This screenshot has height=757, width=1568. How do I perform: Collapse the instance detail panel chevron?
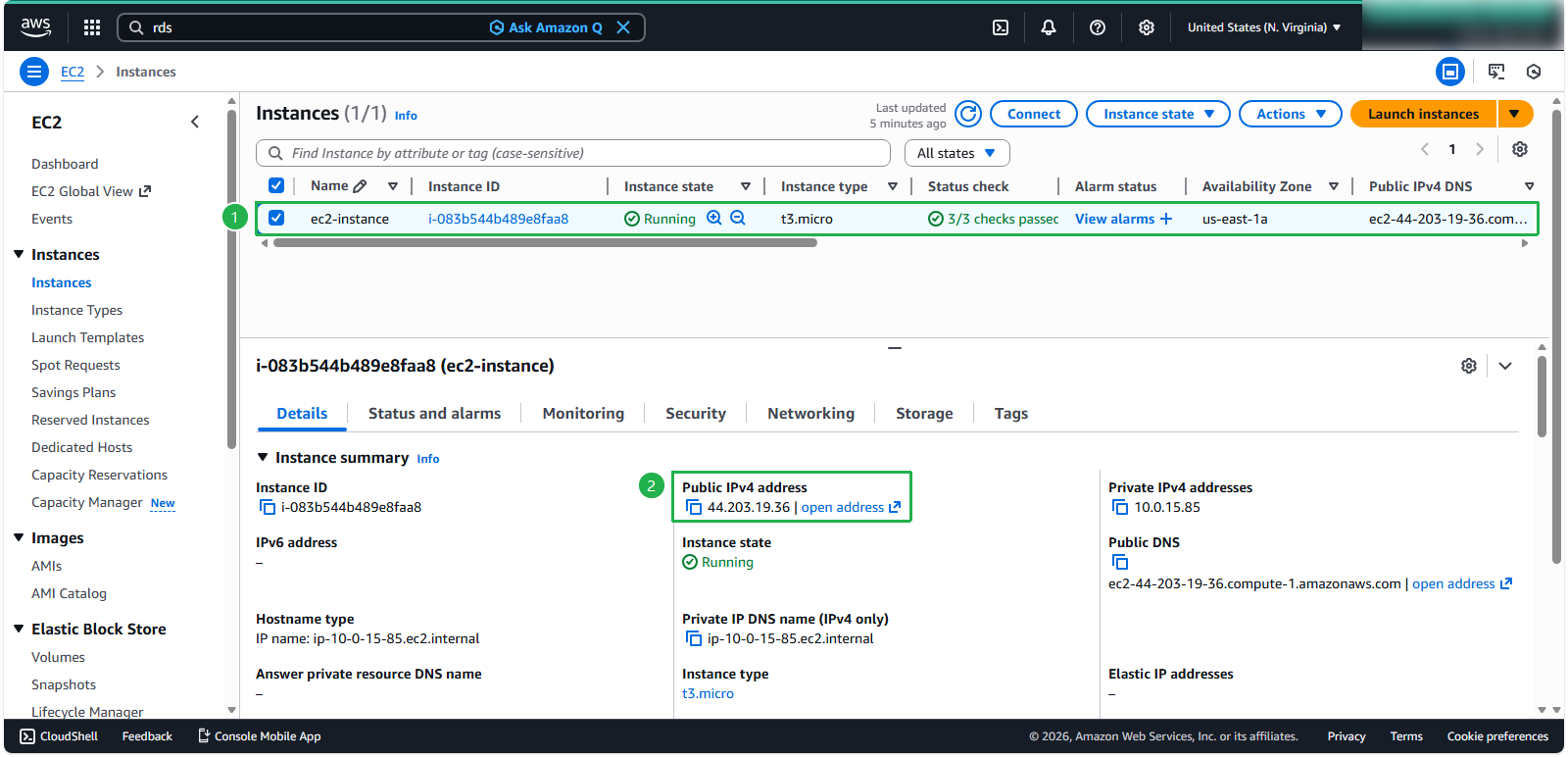(x=1505, y=366)
